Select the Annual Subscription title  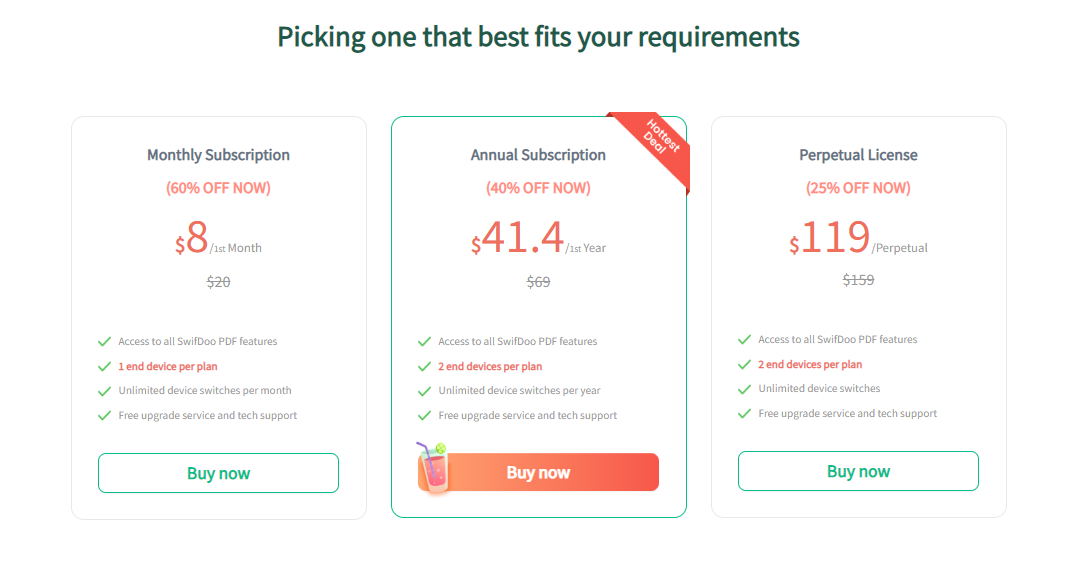538,155
